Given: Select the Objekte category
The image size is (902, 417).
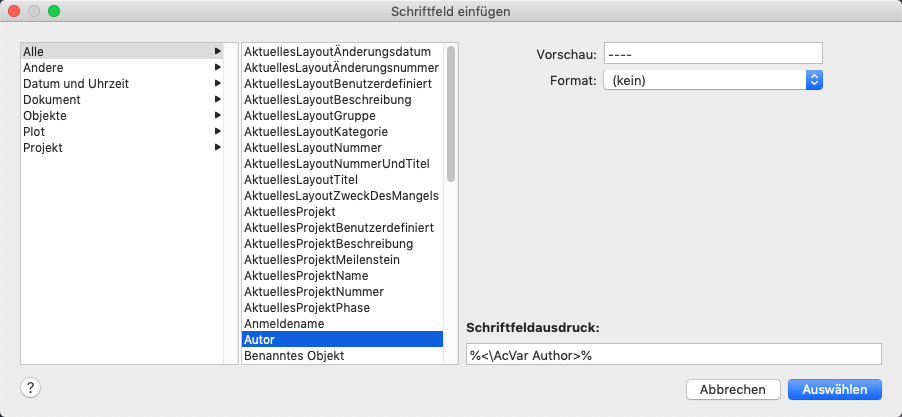Looking at the screenshot, I should tap(46, 115).
